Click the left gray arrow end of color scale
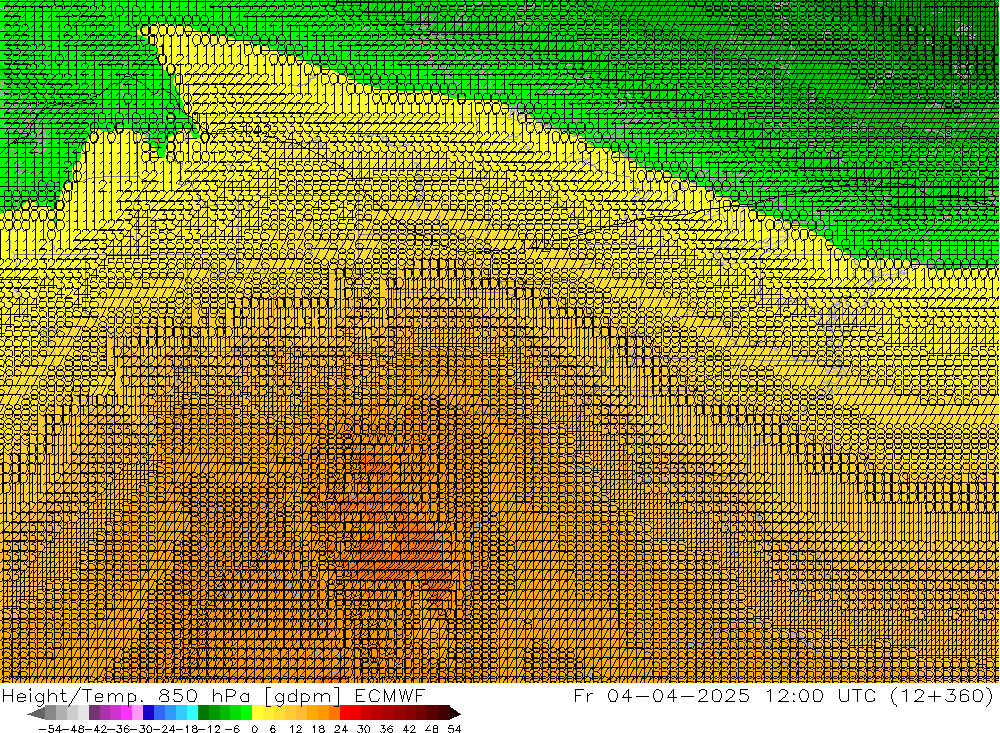The width and height of the screenshot is (1000, 733). click(36, 713)
